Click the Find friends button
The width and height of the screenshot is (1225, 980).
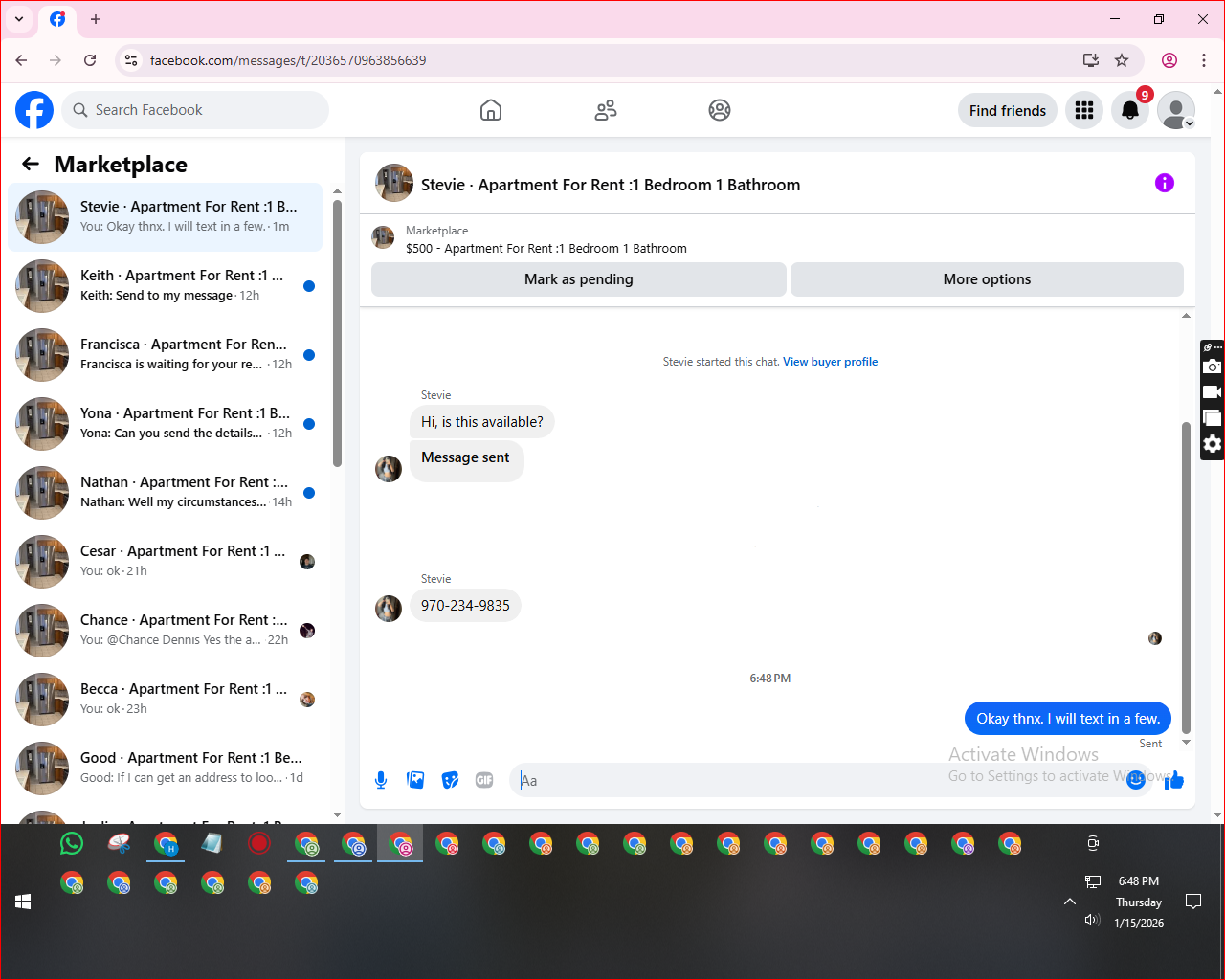[1008, 110]
